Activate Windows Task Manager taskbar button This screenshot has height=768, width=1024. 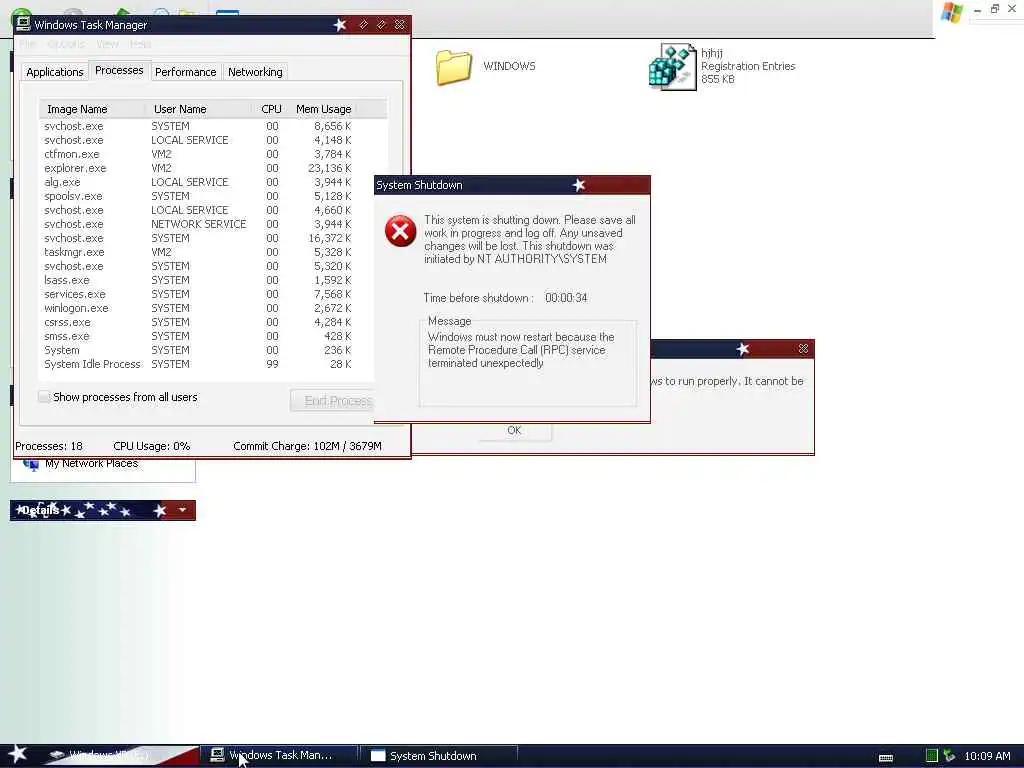[280, 756]
